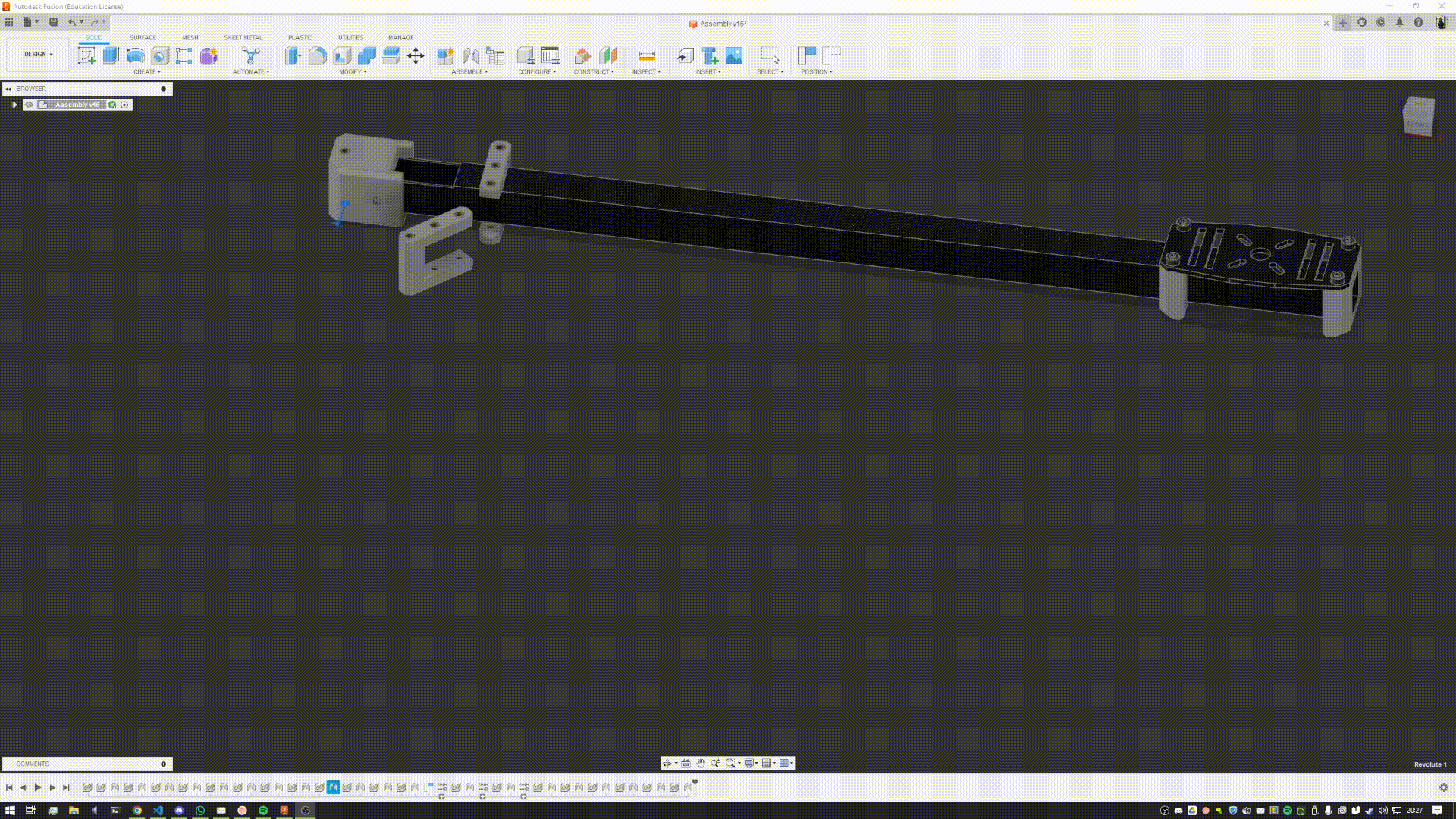The width and height of the screenshot is (1456, 819).
Task: Select the Create Sketch tool
Action: (87, 55)
